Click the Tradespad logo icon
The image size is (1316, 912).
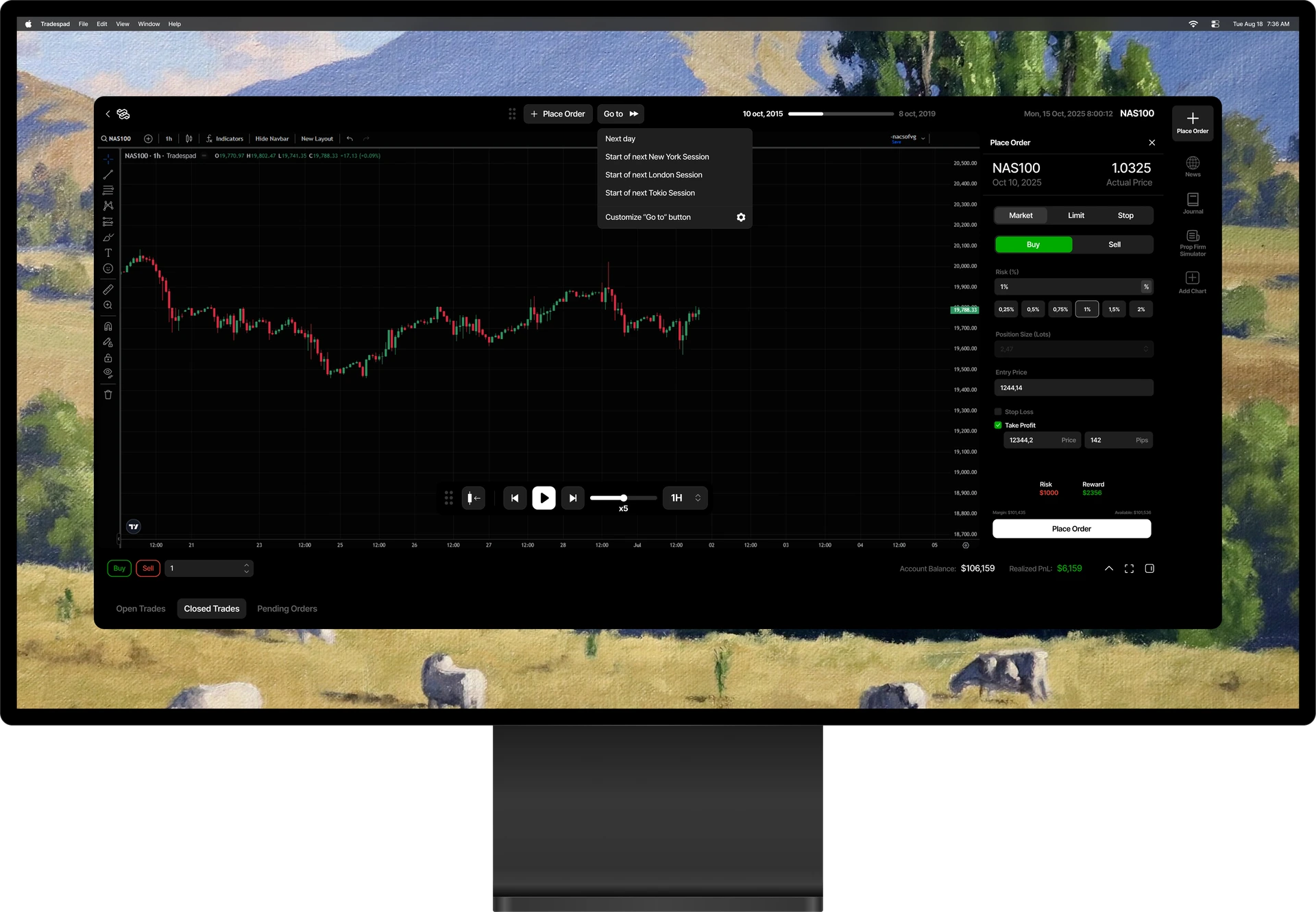pyautogui.click(x=123, y=114)
